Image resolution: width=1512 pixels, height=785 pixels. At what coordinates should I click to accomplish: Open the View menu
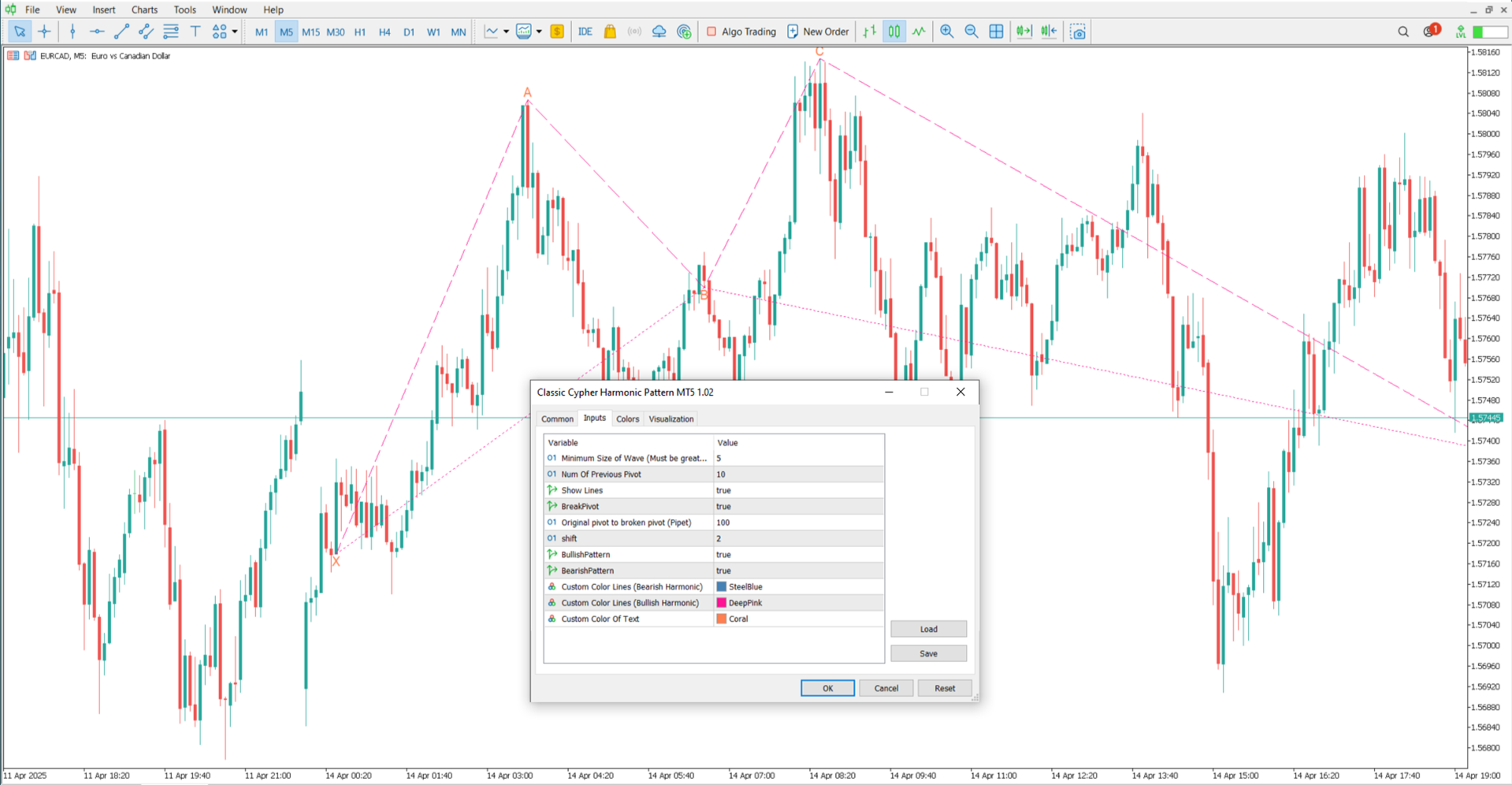tap(66, 9)
